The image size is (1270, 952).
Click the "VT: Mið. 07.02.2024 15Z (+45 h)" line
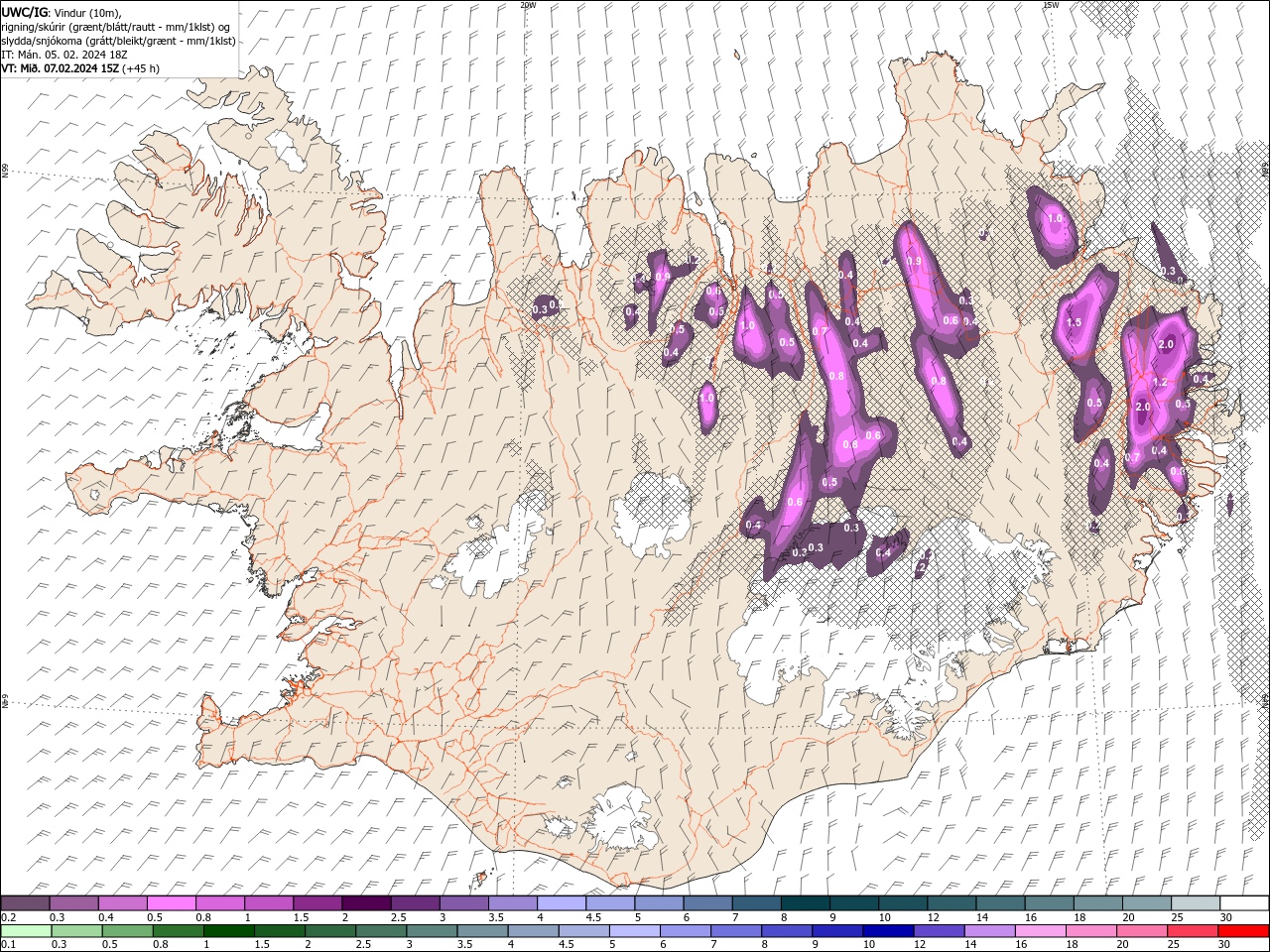(x=80, y=68)
